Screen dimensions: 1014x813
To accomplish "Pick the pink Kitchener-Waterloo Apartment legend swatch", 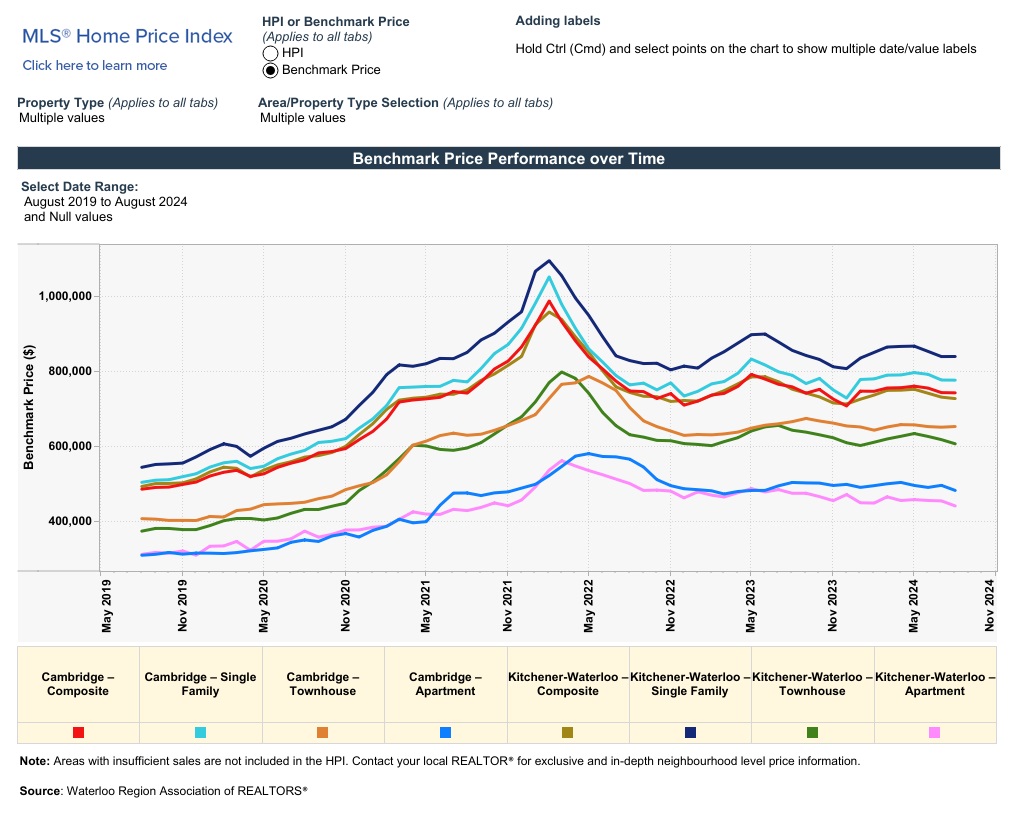I will tap(934, 733).
